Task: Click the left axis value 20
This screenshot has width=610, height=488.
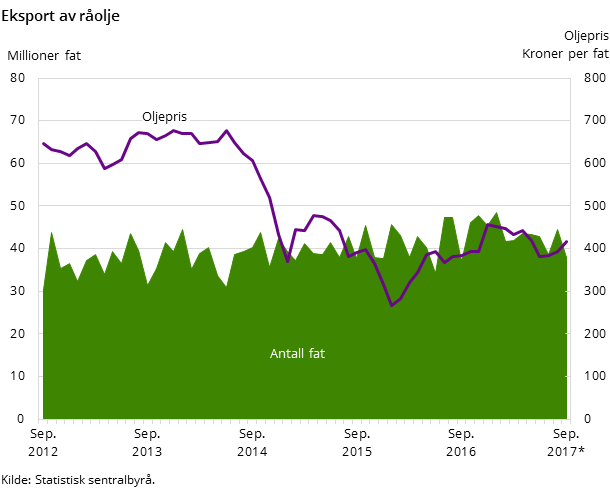Action: point(18,334)
